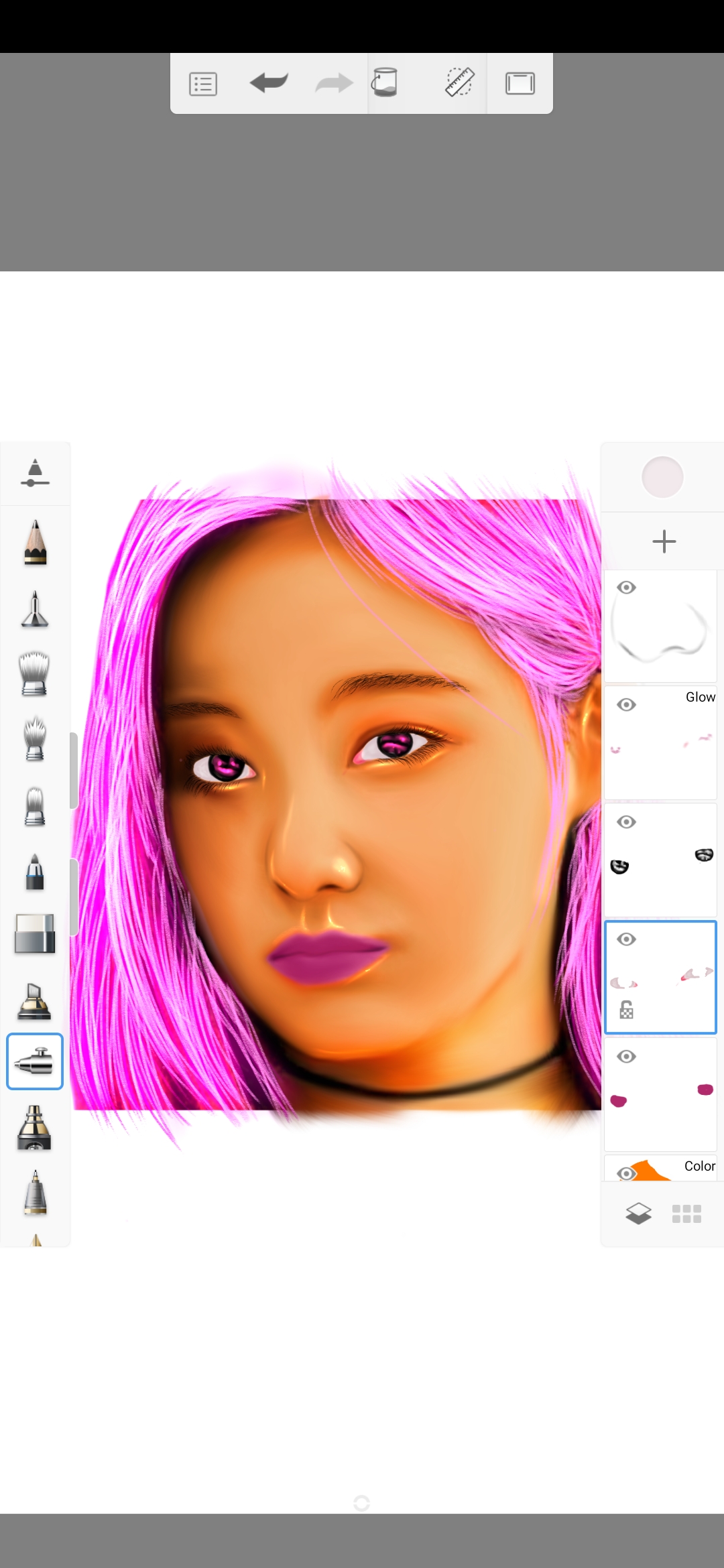The image size is (724, 1568).
Task: Open the main menu list icon
Action: tap(203, 84)
